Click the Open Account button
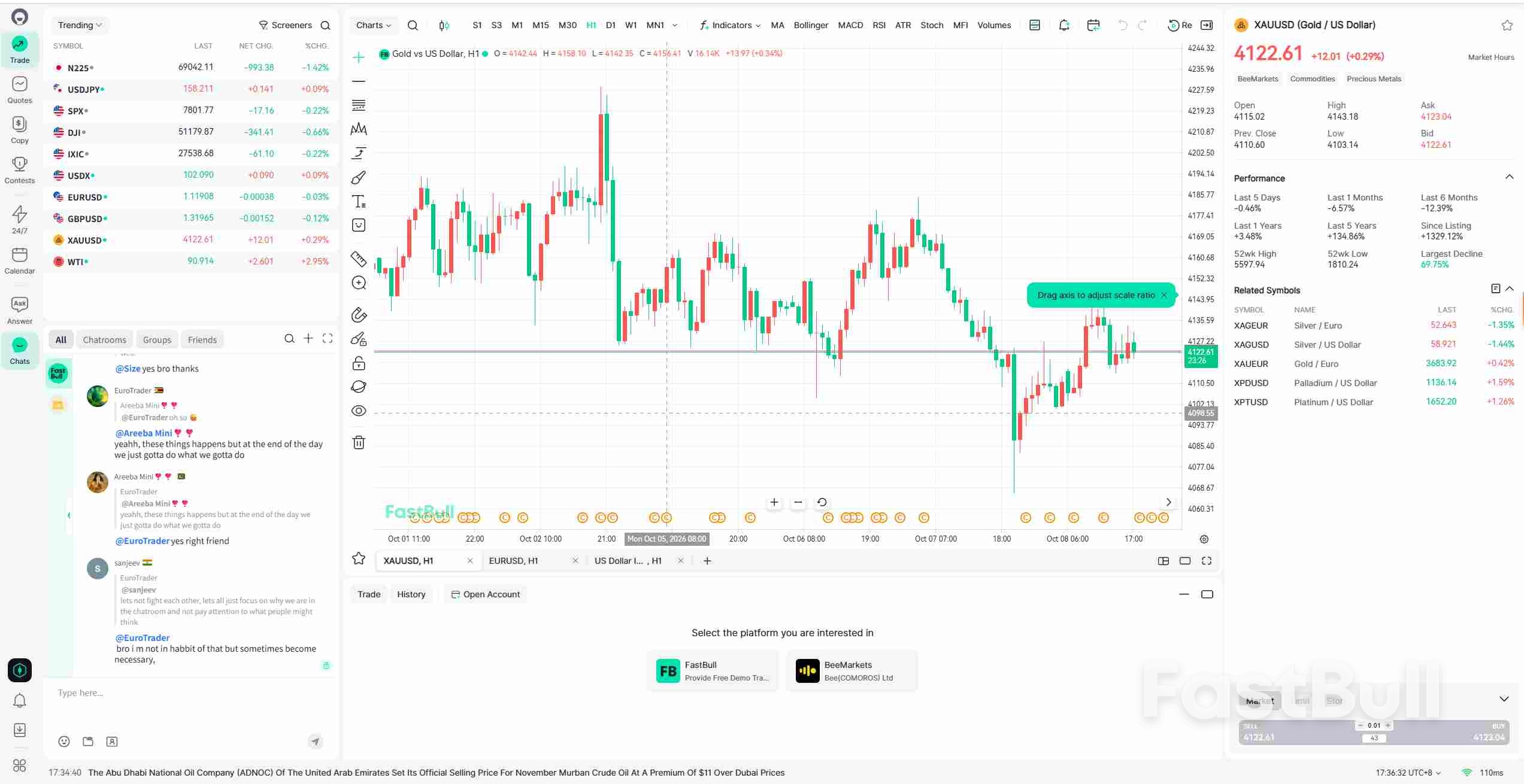Viewport: 1524px width, 784px height. [x=486, y=594]
